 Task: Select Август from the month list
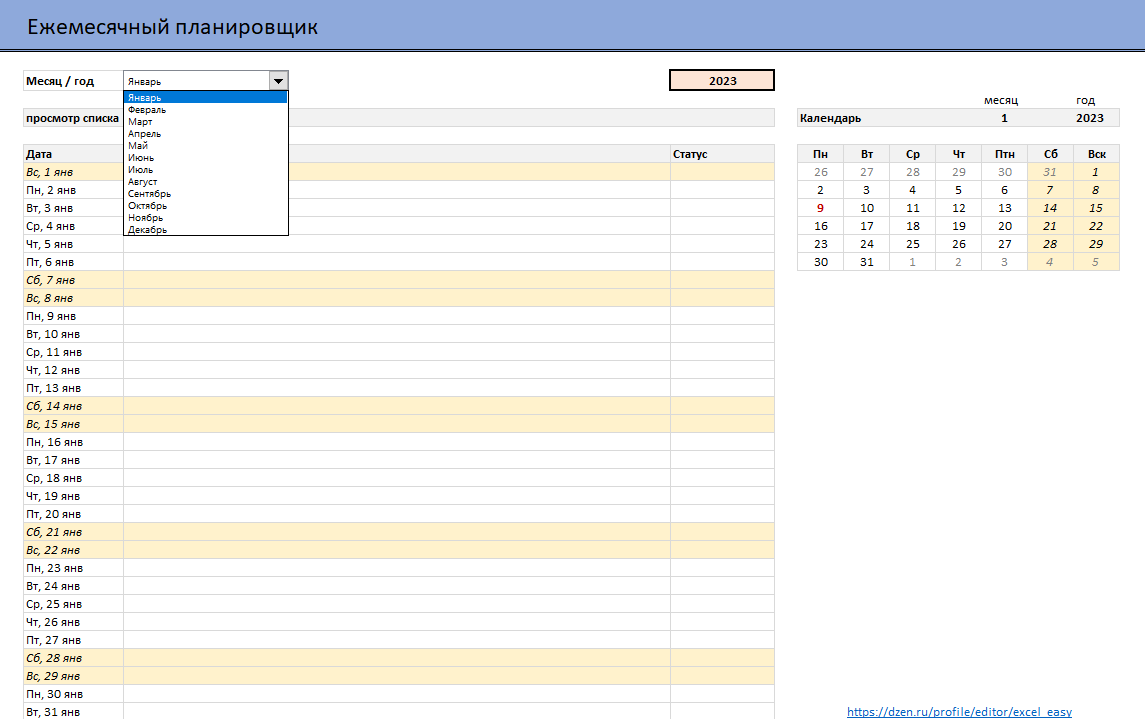pos(205,182)
